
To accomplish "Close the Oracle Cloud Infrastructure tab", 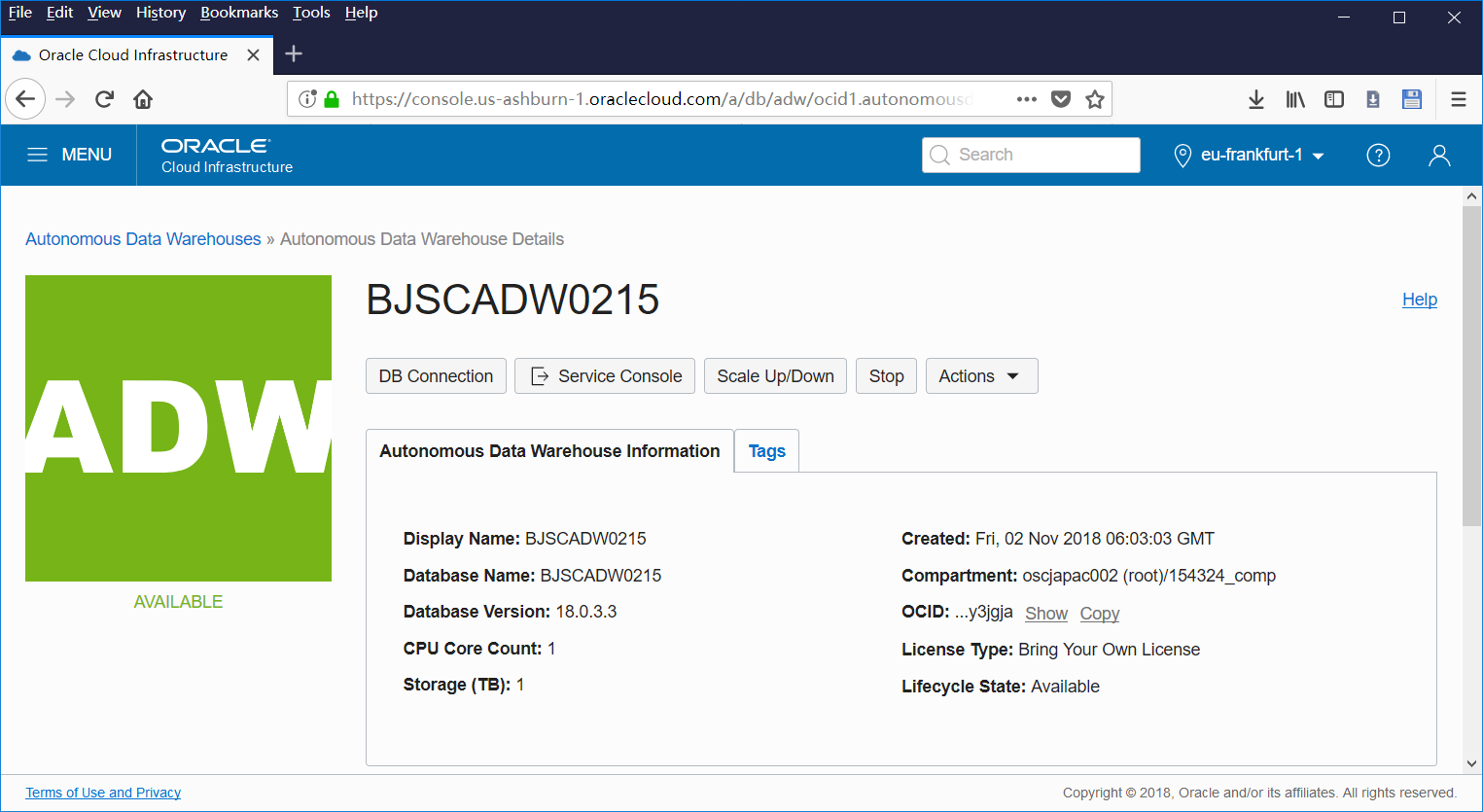I will point(253,55).
